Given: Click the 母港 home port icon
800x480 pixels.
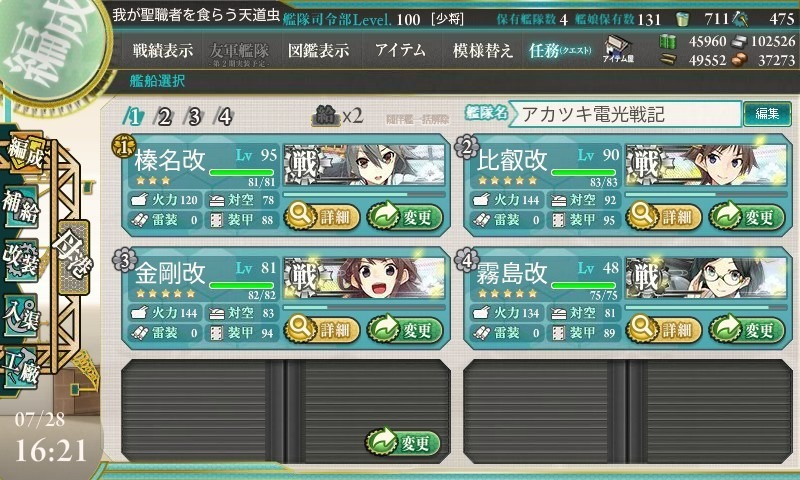Looking at the screenshot, I should (73, 256).
